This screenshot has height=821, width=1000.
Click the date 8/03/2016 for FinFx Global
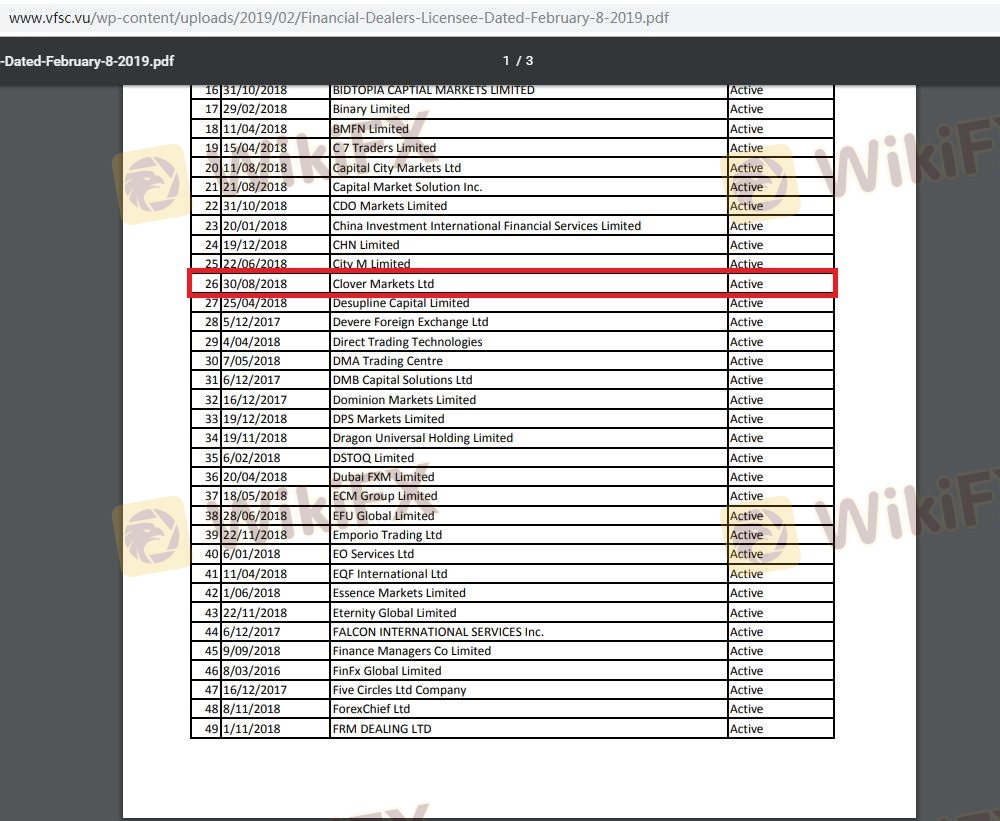coord(251,671)
